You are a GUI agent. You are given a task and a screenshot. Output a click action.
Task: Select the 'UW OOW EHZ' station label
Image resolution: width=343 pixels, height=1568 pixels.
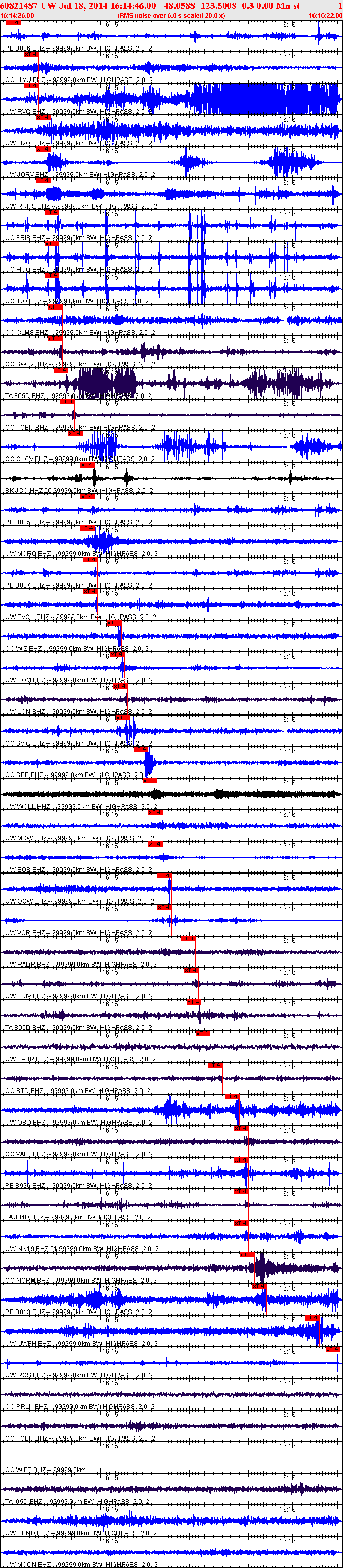click(26, 902)
